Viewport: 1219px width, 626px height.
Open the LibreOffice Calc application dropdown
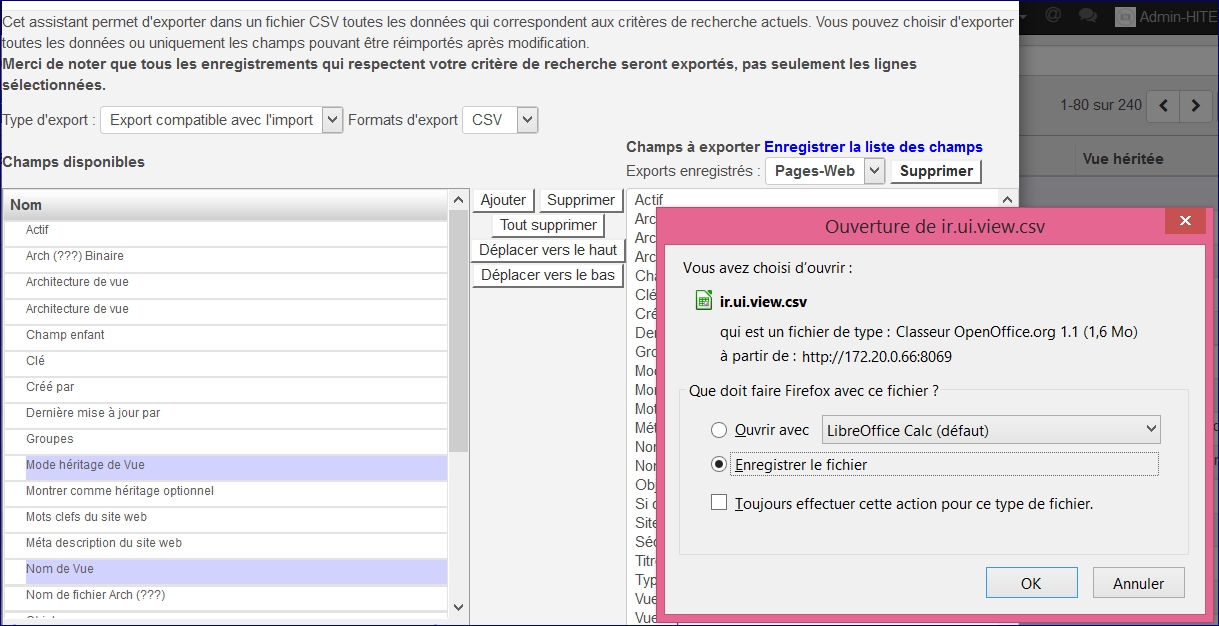click(x=990, y=430)
